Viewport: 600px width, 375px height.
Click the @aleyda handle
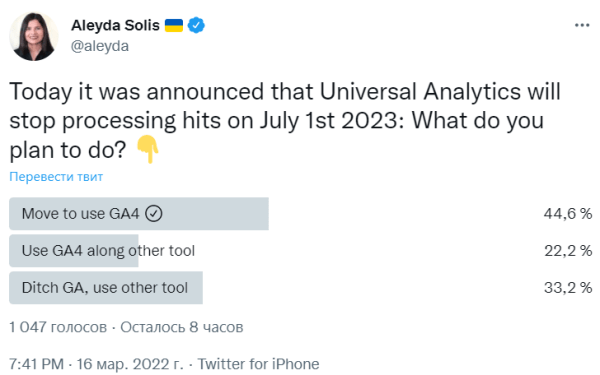click(100, 46)
